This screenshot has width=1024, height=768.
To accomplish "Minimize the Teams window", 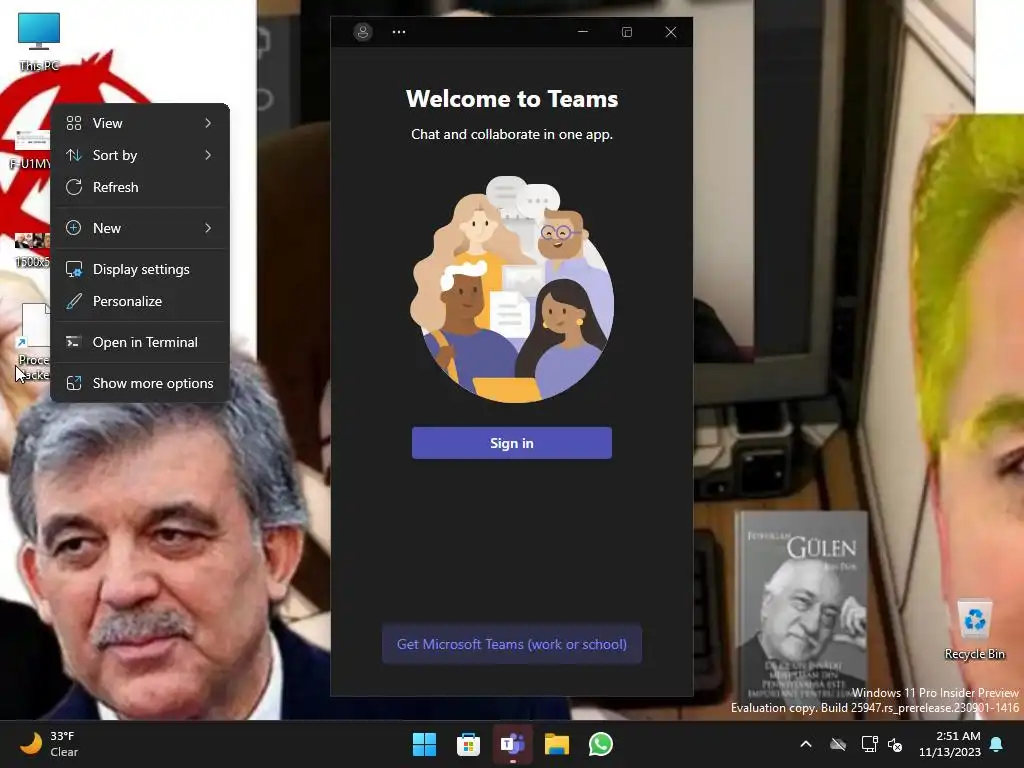I will [x=583, y=31].
